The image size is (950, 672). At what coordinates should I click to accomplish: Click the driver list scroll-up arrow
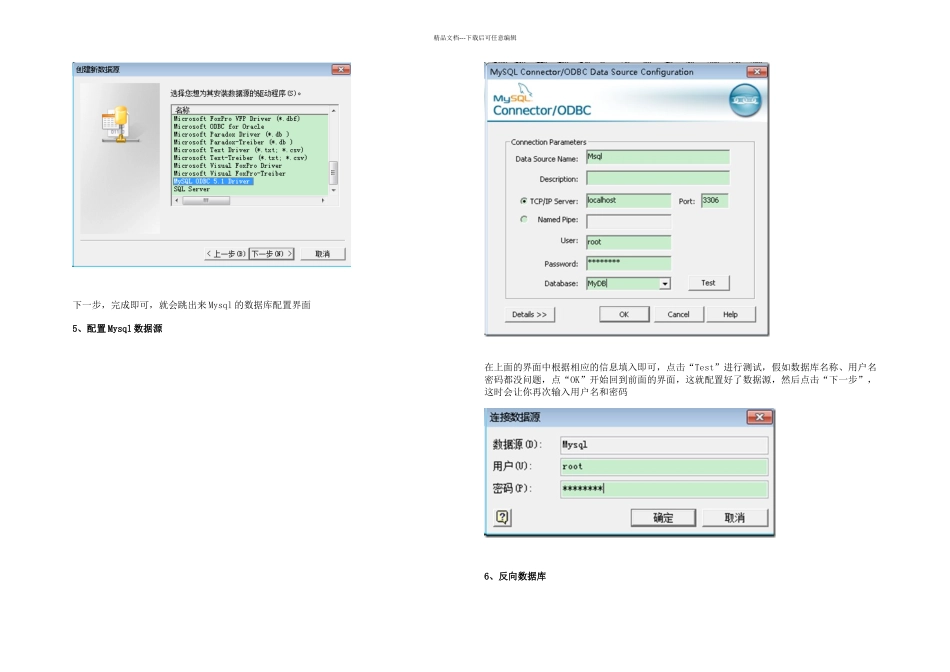click(x=333, y=111)
